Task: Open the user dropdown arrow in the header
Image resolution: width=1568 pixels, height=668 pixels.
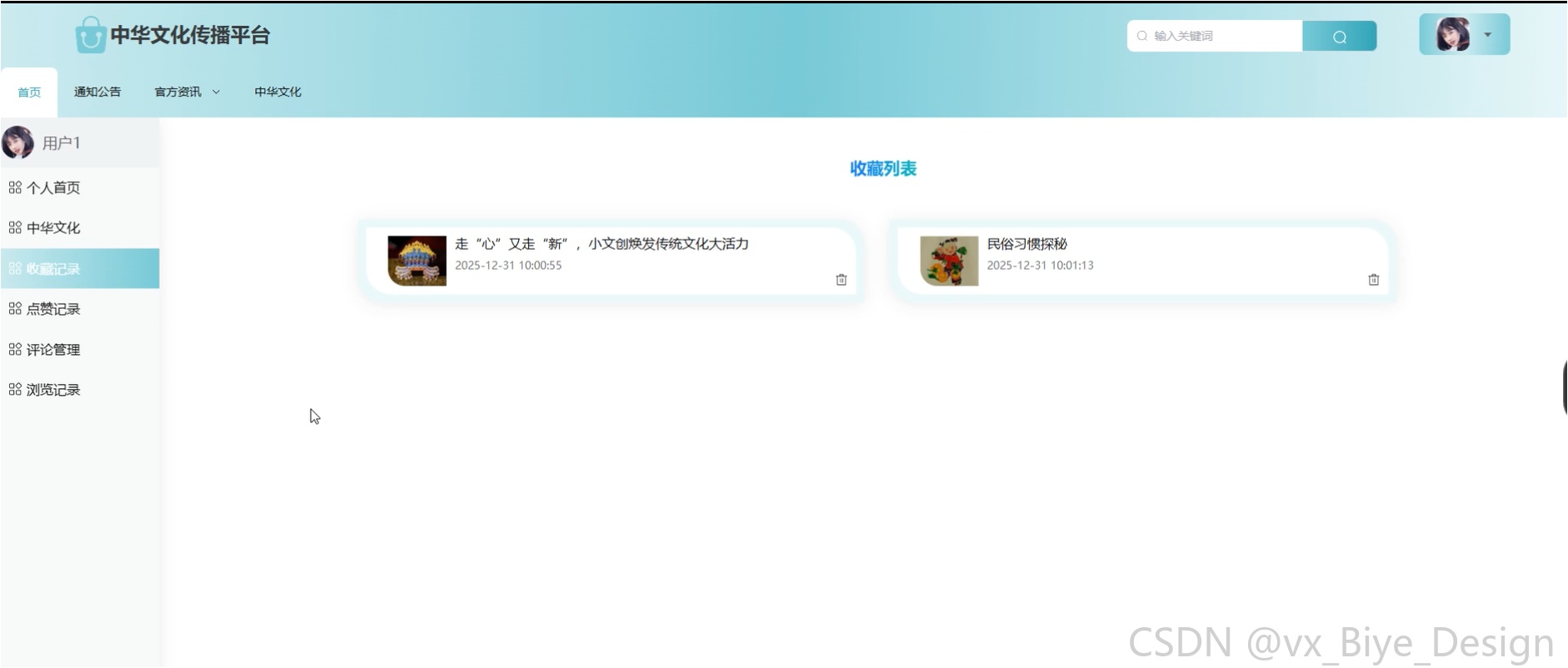Action: point(1488,35)
